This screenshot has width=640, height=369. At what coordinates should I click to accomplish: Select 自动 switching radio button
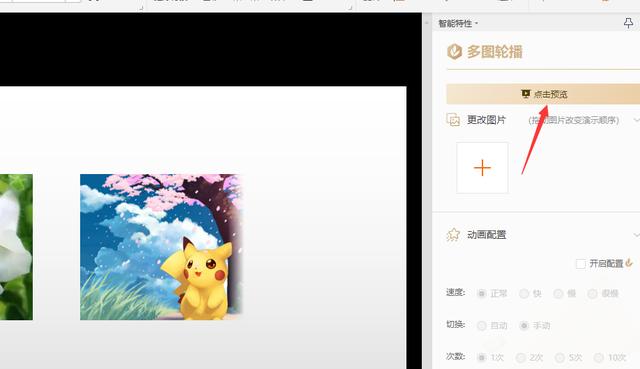[482, 326]
